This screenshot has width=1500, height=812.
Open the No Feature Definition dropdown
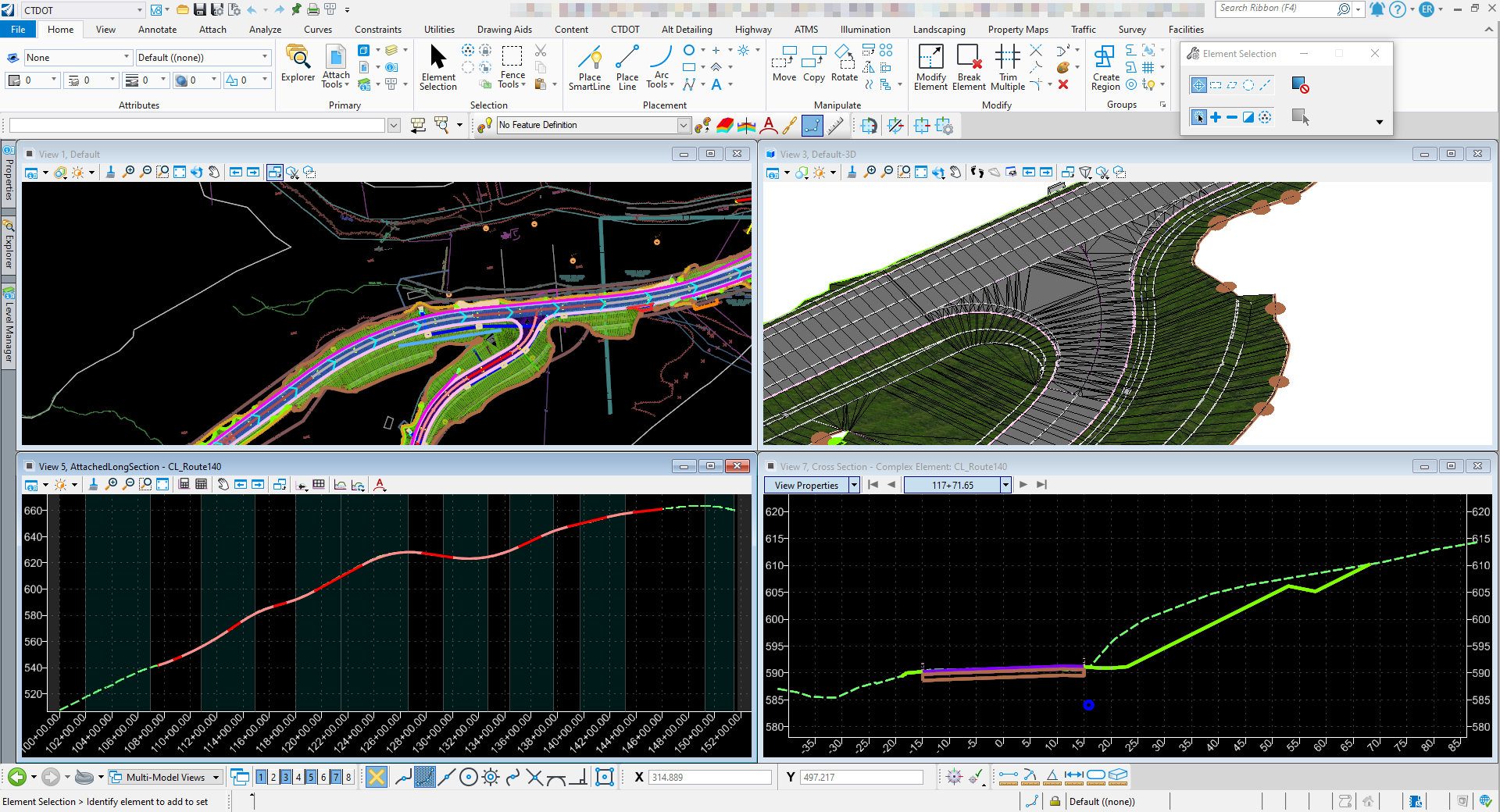pos(683,125)
